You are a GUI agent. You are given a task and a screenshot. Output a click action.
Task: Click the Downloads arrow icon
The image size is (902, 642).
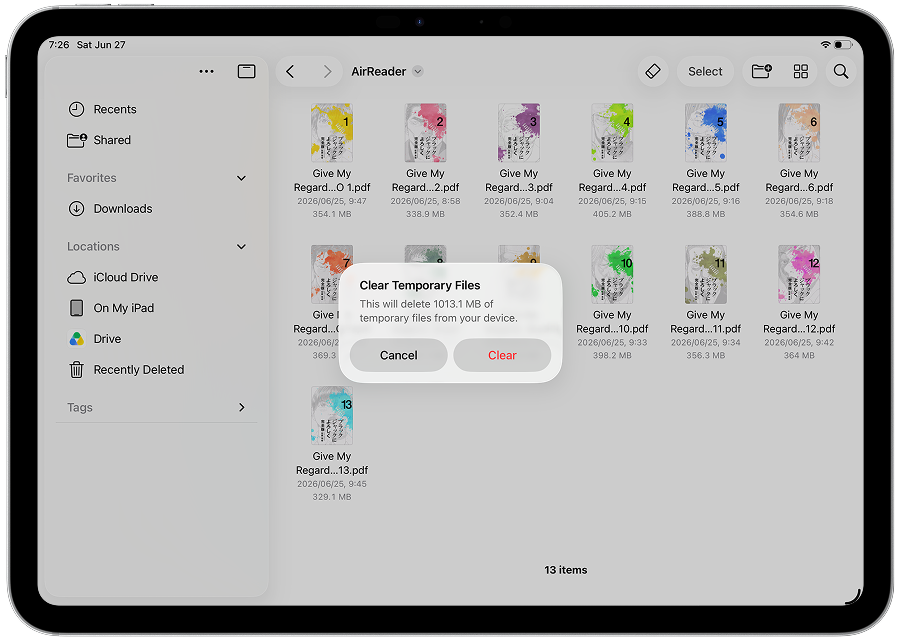tap(77, 209)
